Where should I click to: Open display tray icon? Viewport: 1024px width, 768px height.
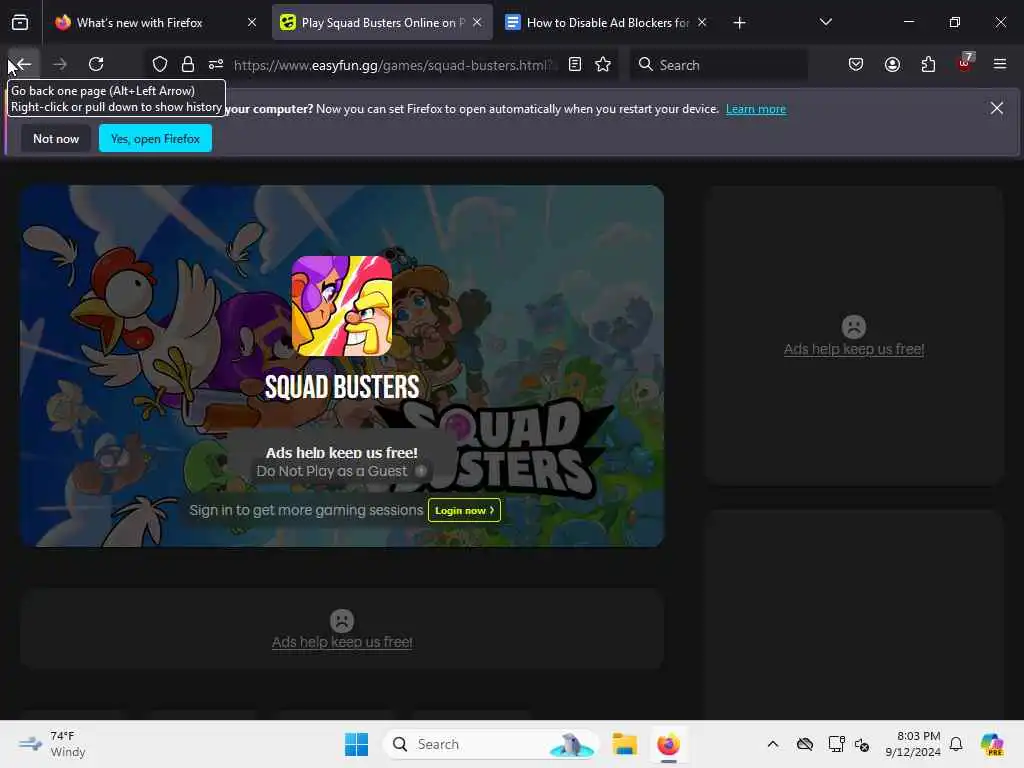[836, 744]
